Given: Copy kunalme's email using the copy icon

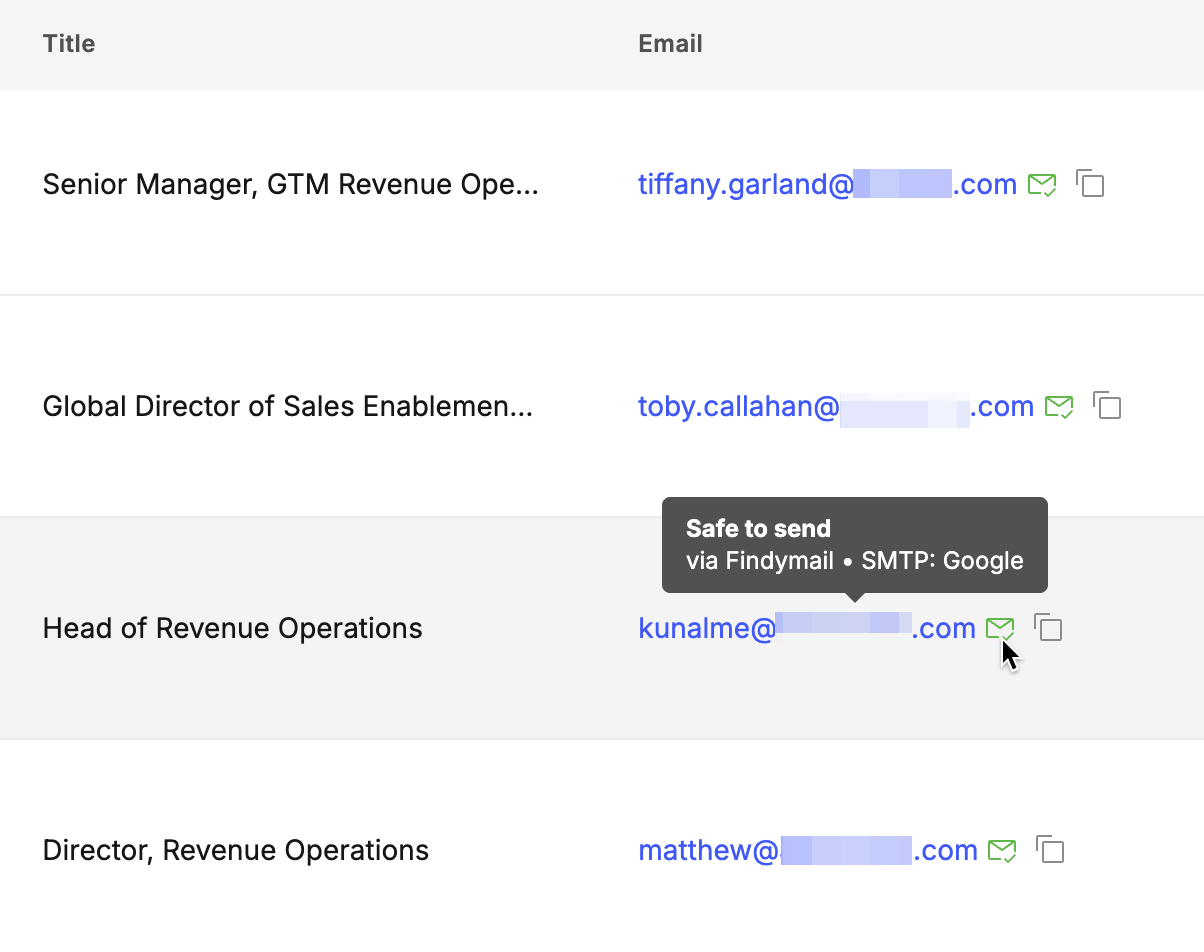Looking at the screenshot, I should point(1048,628).
